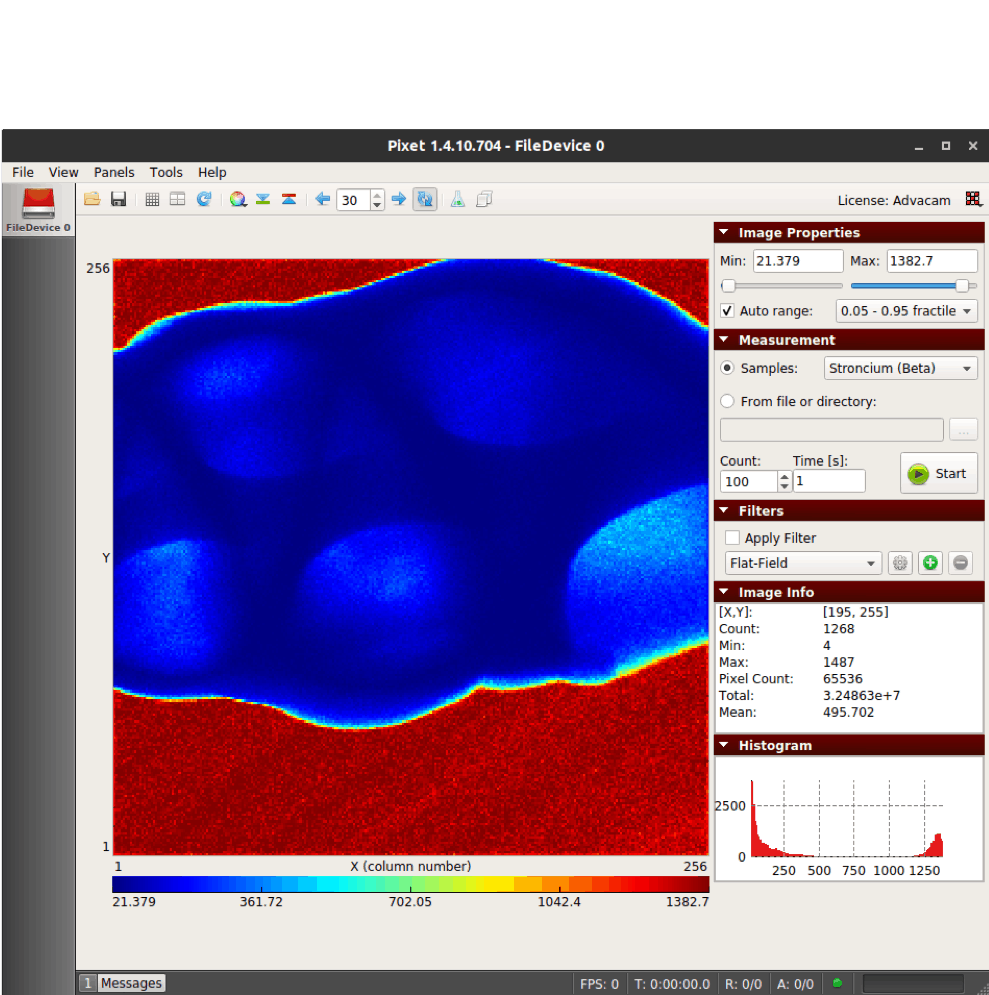This screenshot has height=995, width=989.
Task: Click the open file folder icon
Action: [92, 199]
